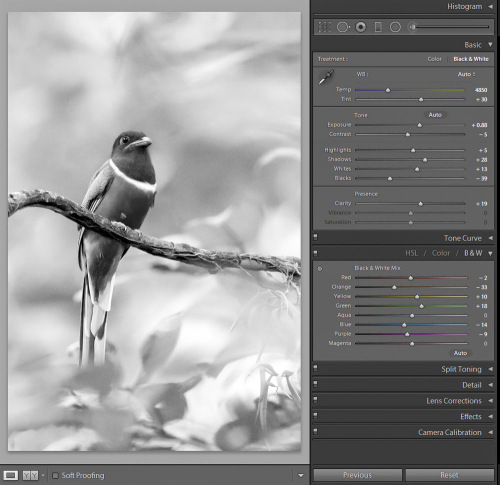Open the WB Auto preset dropdown
The height and width of the screenshot is (485, 500).
[x=466, y=74]
